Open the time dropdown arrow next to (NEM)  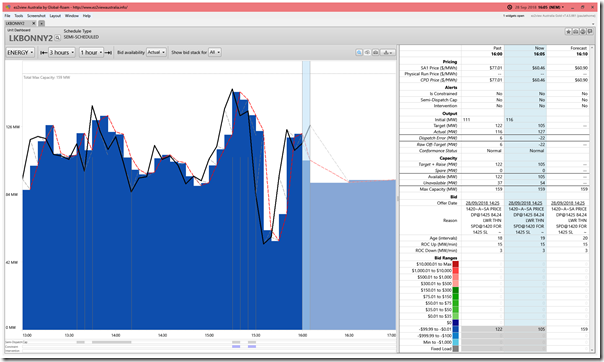(x=563, y=7)
